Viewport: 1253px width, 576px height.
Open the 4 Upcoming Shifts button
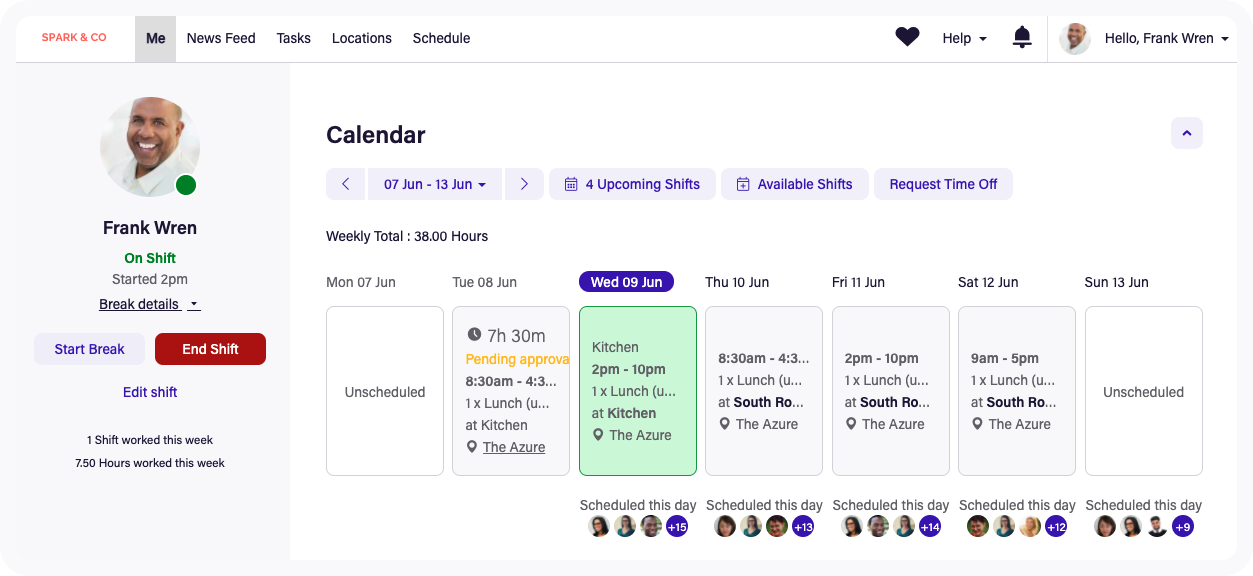click(632, 184)
